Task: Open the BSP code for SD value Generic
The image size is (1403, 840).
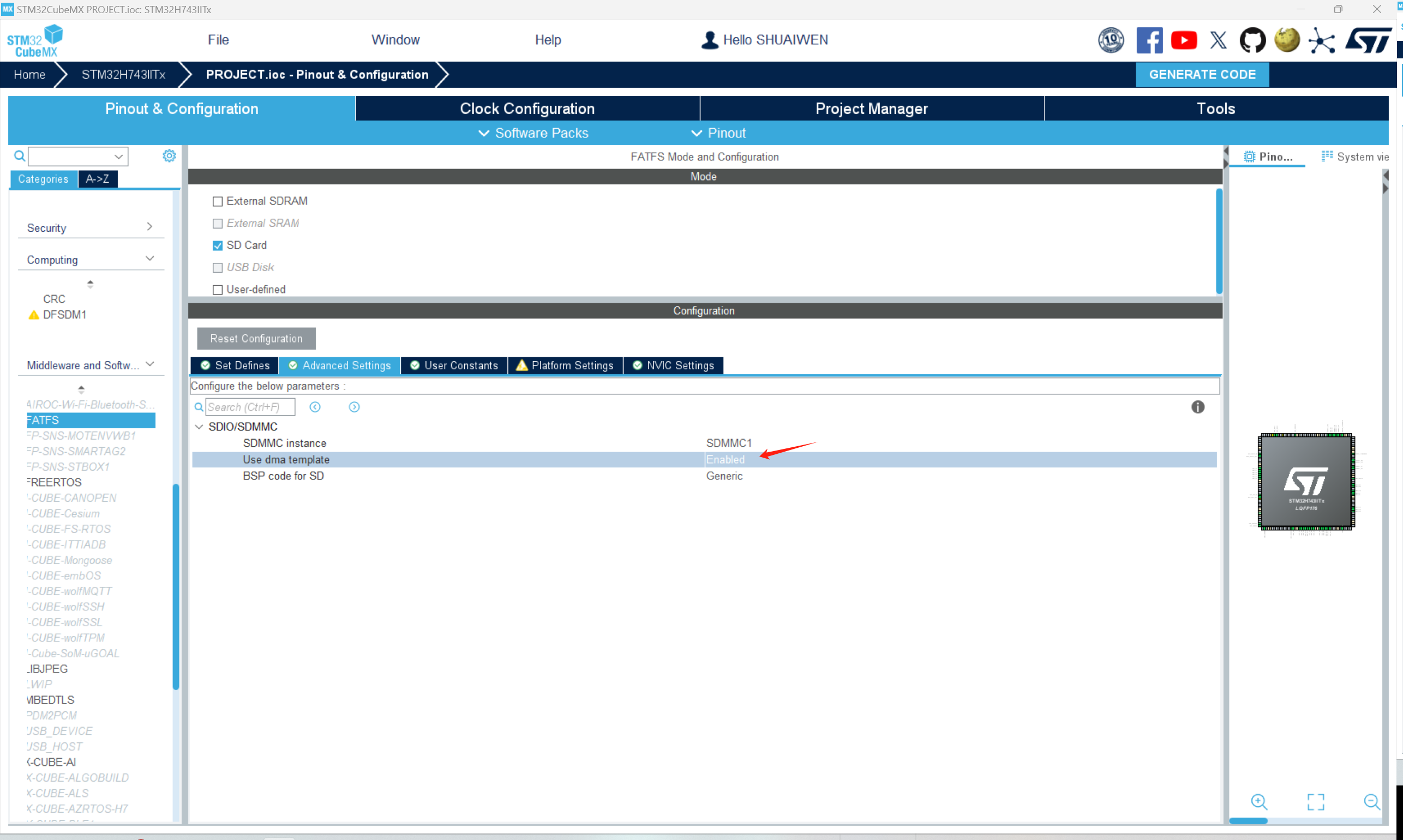Action: pos(724,476)
